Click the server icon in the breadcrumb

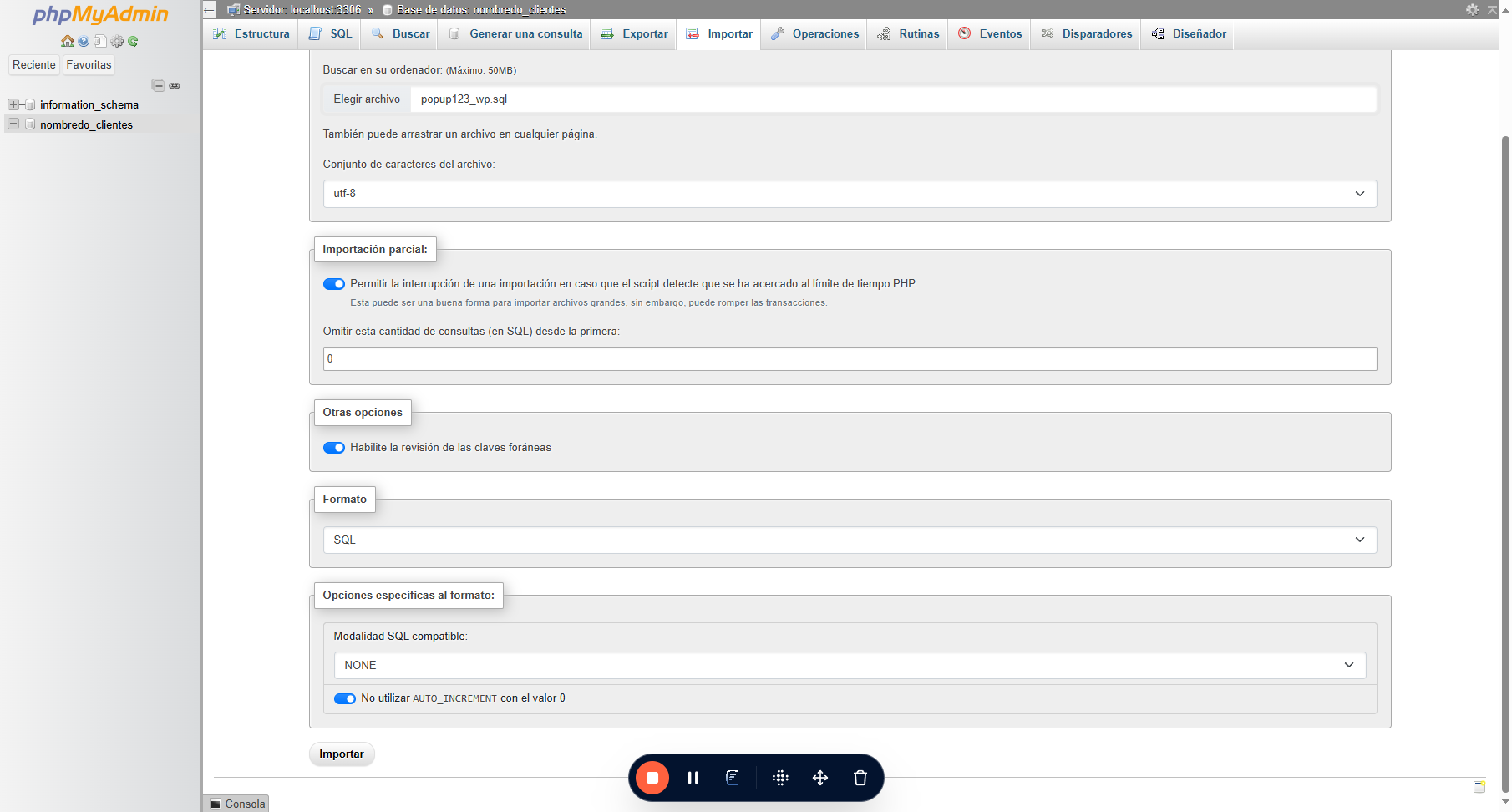pyautogui.click(x=233, y=9)
